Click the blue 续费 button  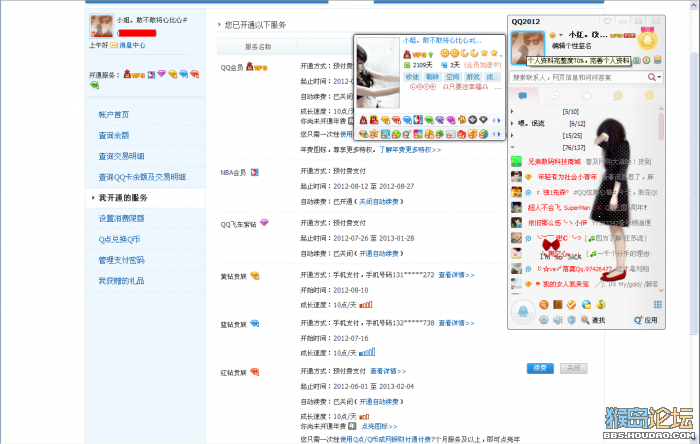pyautogui.click(x=540, y=368)
